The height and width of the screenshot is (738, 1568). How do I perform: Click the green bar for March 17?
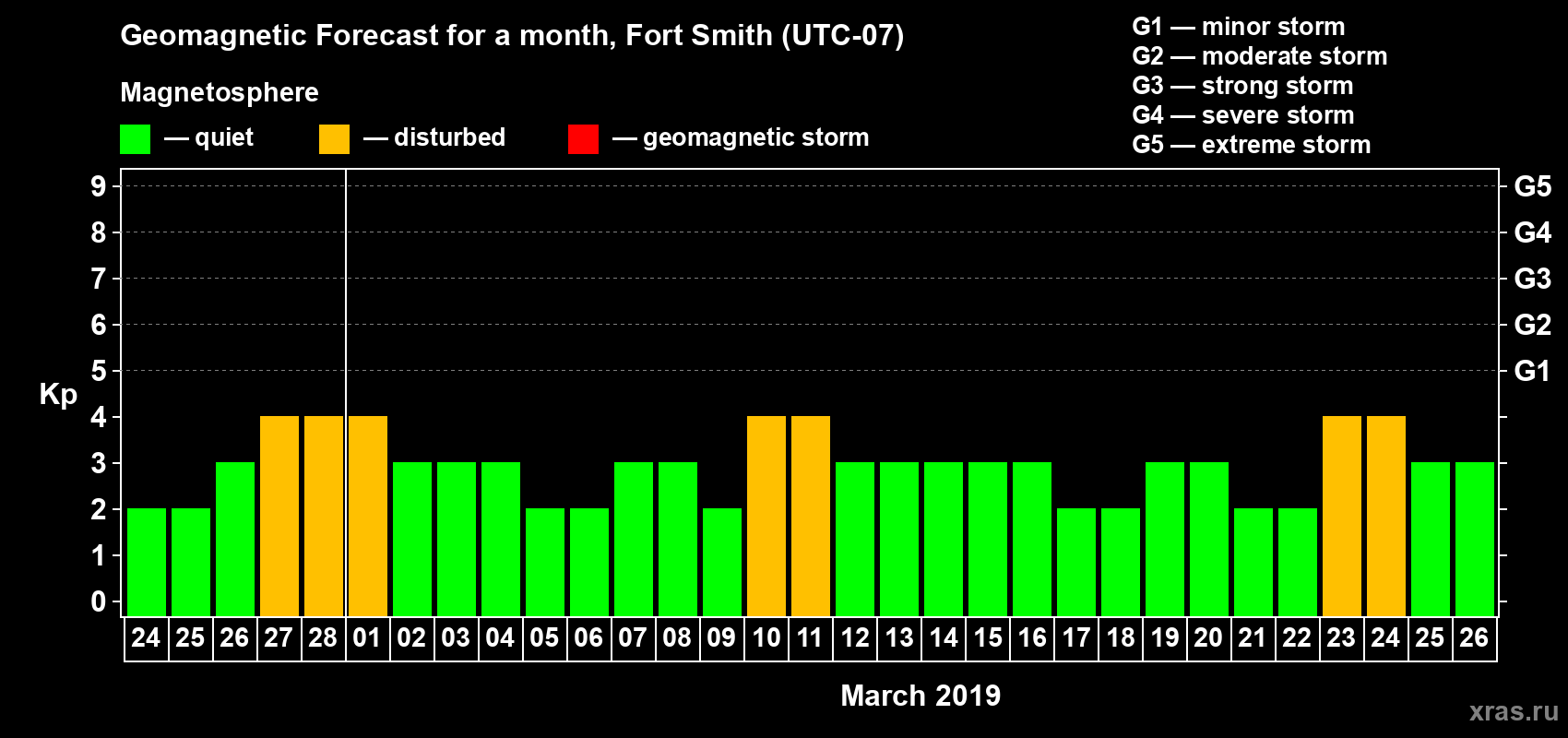[x=1076, y=562]
